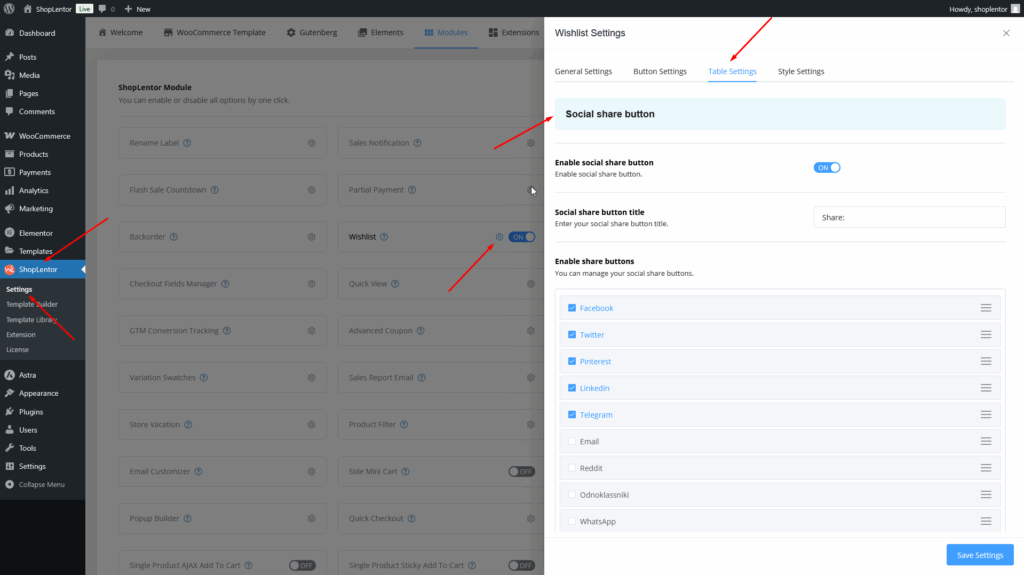This screenshot has height=575, width=1024.
Task: Click gear icon for Backorder module
Action: coord(311,237)
